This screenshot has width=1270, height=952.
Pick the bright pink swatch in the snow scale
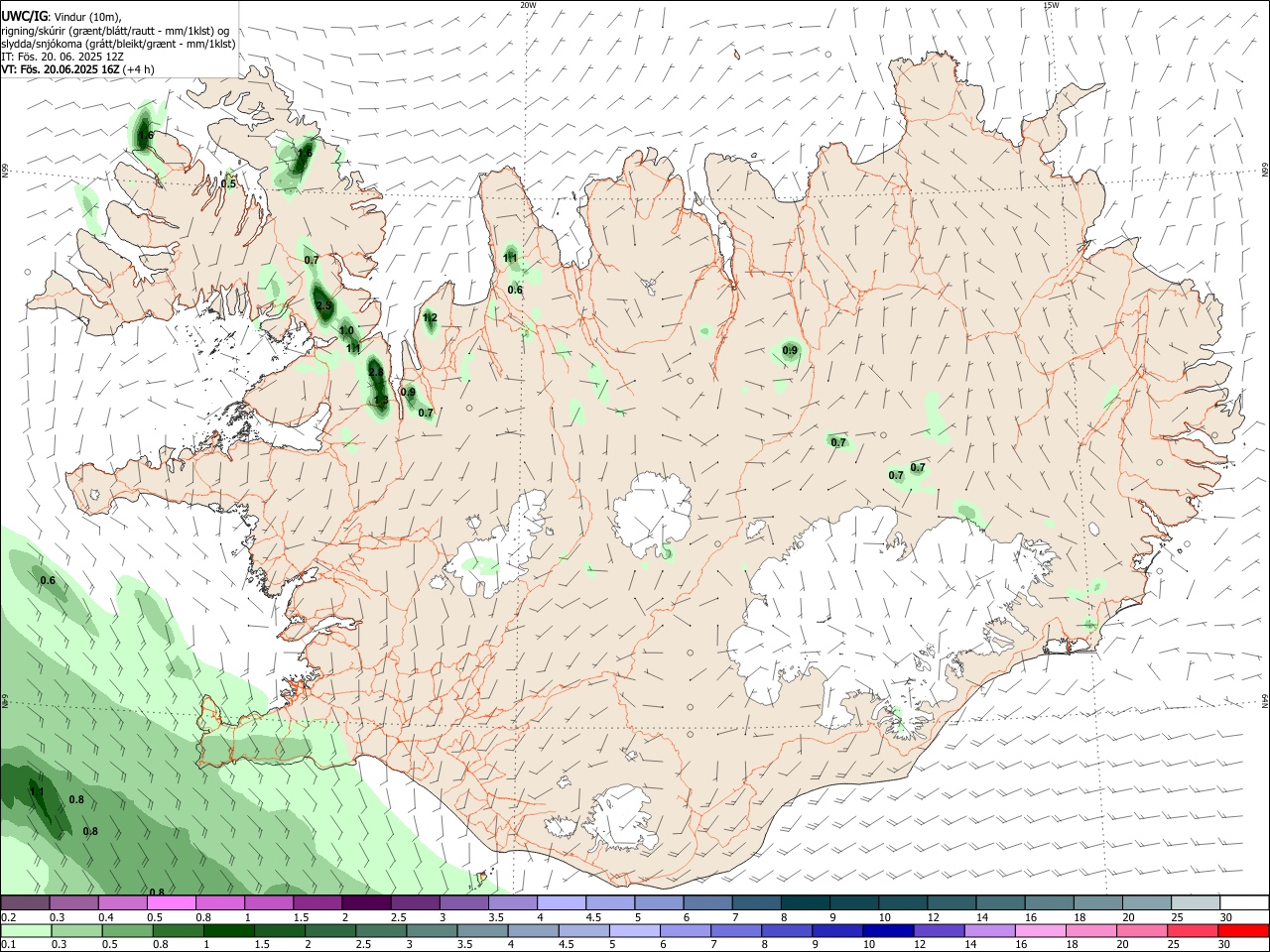[171, 903]
